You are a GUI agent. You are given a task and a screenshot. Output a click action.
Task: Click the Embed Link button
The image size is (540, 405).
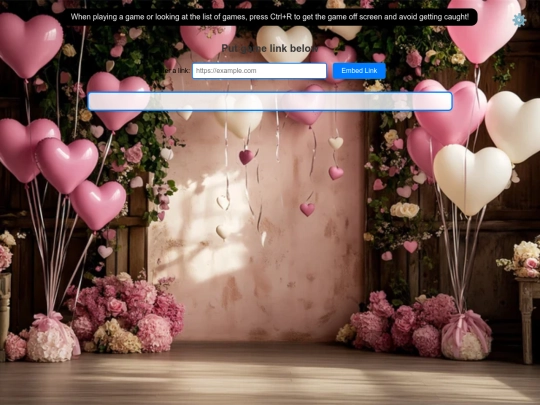pos(359,71)
